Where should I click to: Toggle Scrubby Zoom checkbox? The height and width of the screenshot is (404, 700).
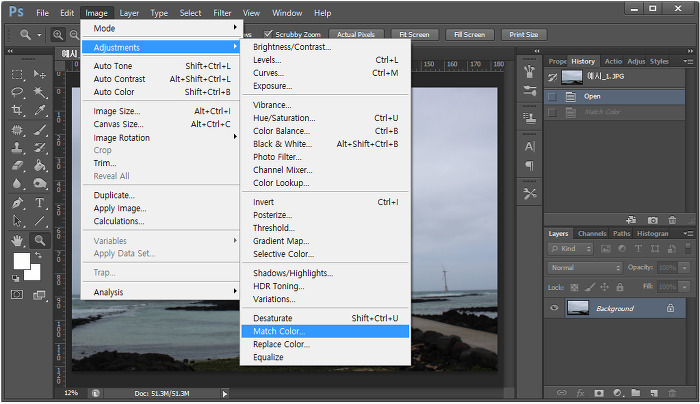[x=268, y=34]
